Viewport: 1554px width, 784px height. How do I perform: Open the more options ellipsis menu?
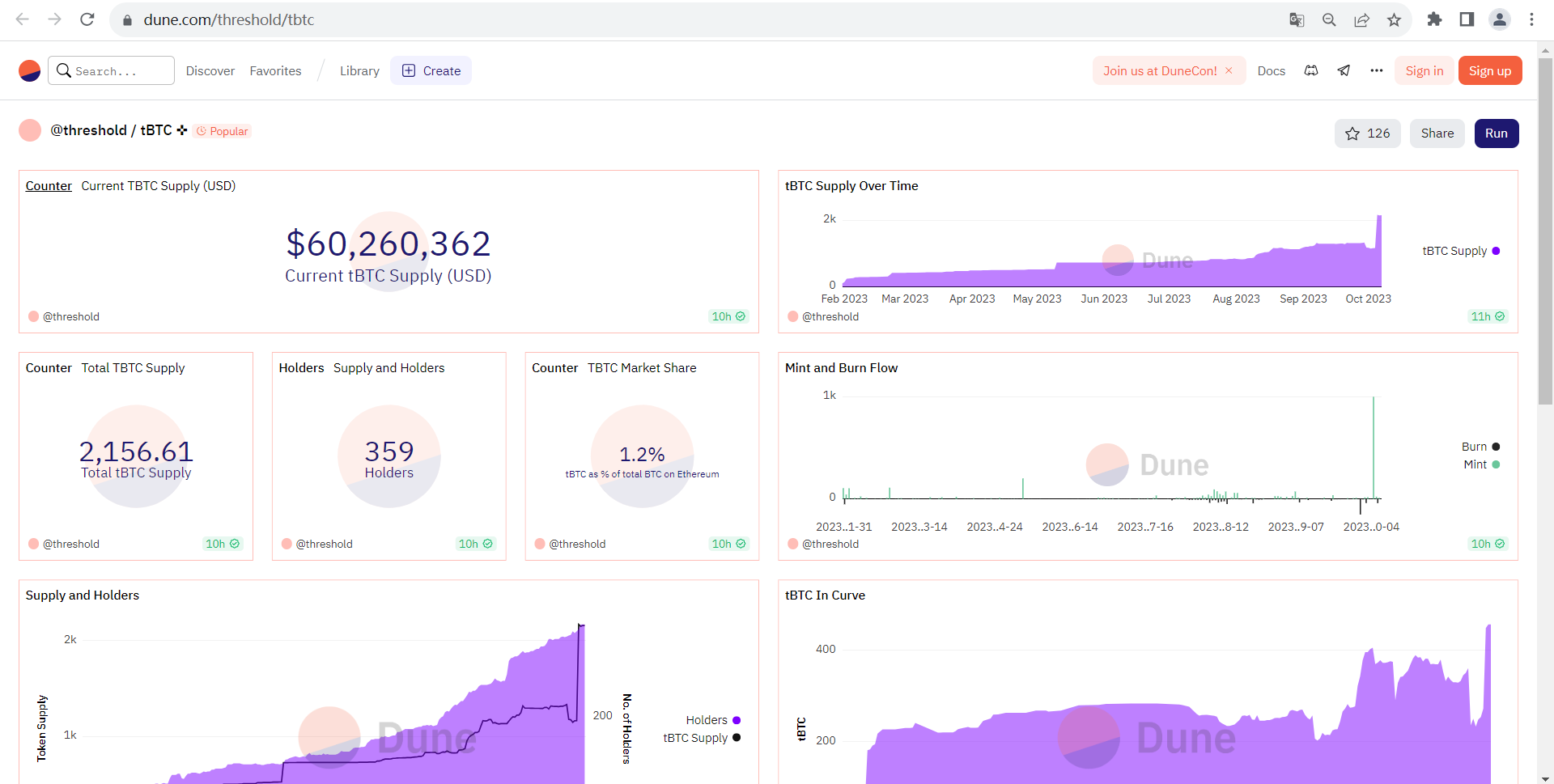point(1377,71)
